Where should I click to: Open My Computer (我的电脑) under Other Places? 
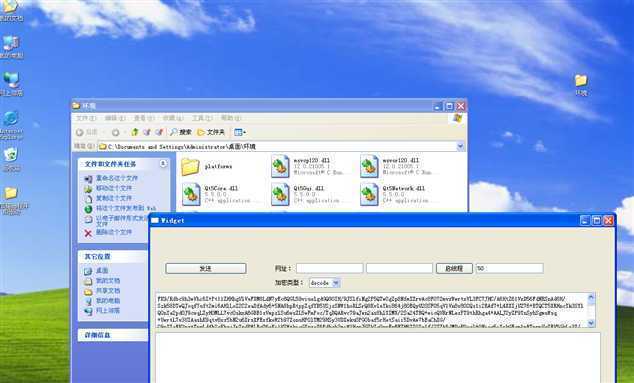108,300
